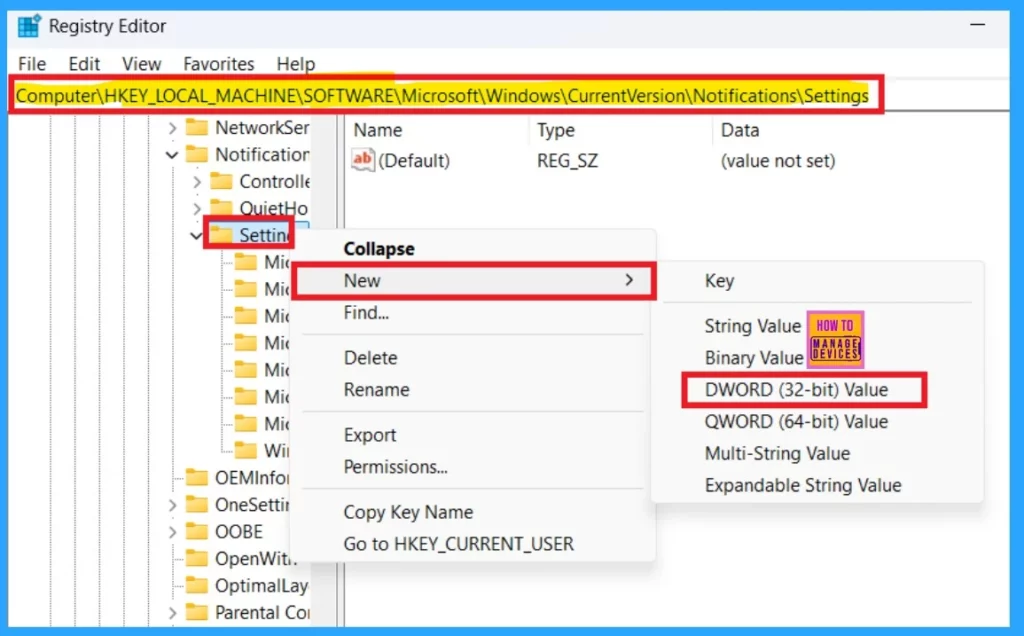
Task: Select the OOBE folder icon
Action: [x=197, y=531]
